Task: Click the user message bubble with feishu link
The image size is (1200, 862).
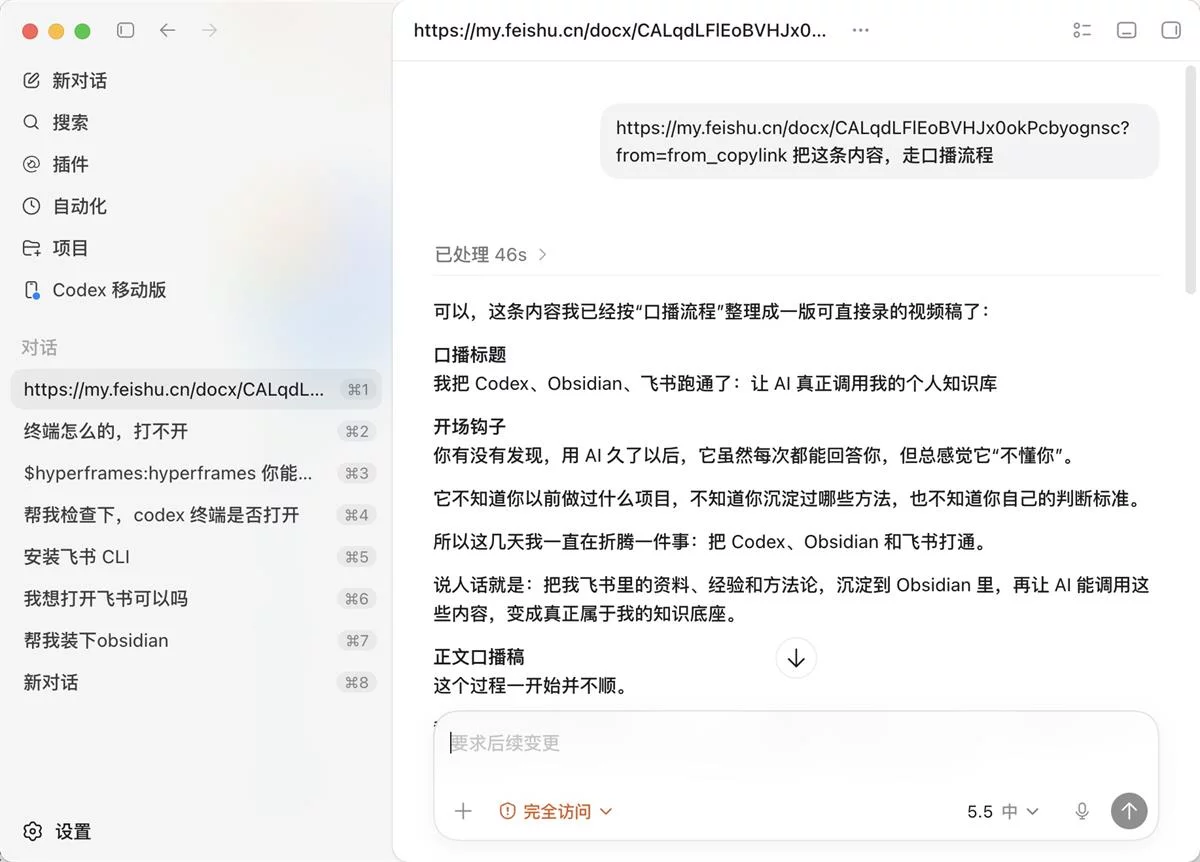Action: (879, 142)
